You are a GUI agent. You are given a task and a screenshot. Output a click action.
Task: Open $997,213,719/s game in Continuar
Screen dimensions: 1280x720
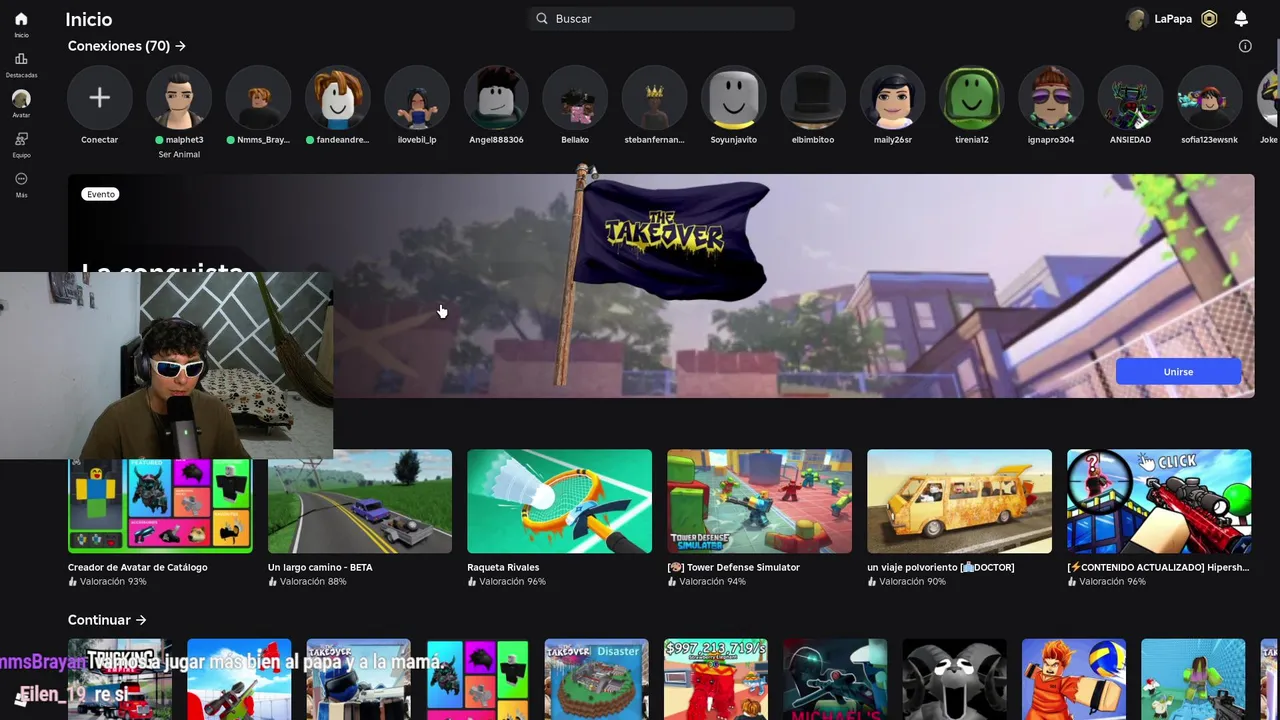click(x=716, y=679)
